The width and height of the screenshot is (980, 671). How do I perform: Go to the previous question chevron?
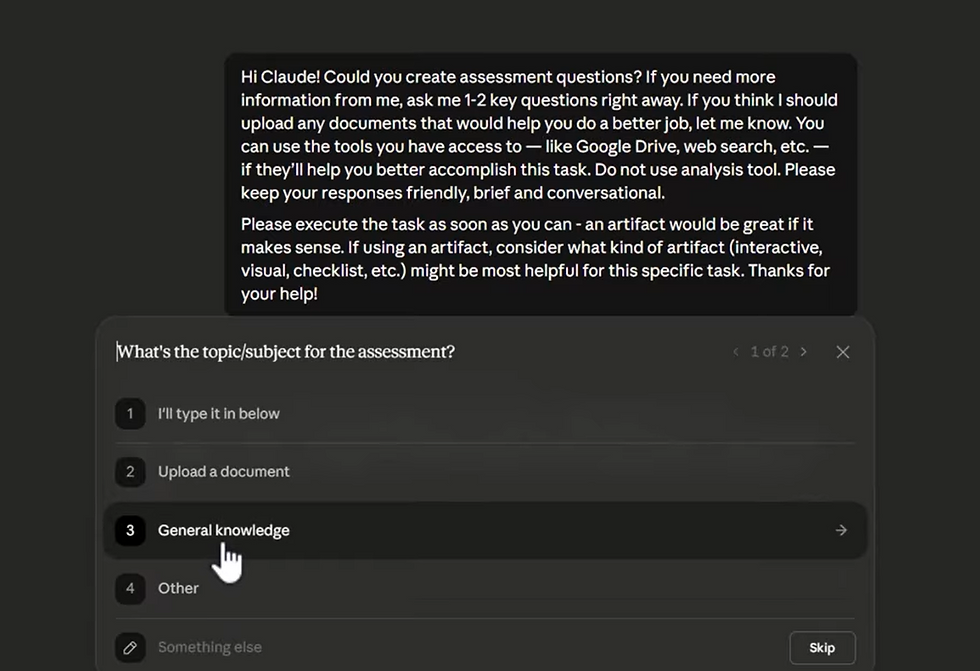(736, 352)
